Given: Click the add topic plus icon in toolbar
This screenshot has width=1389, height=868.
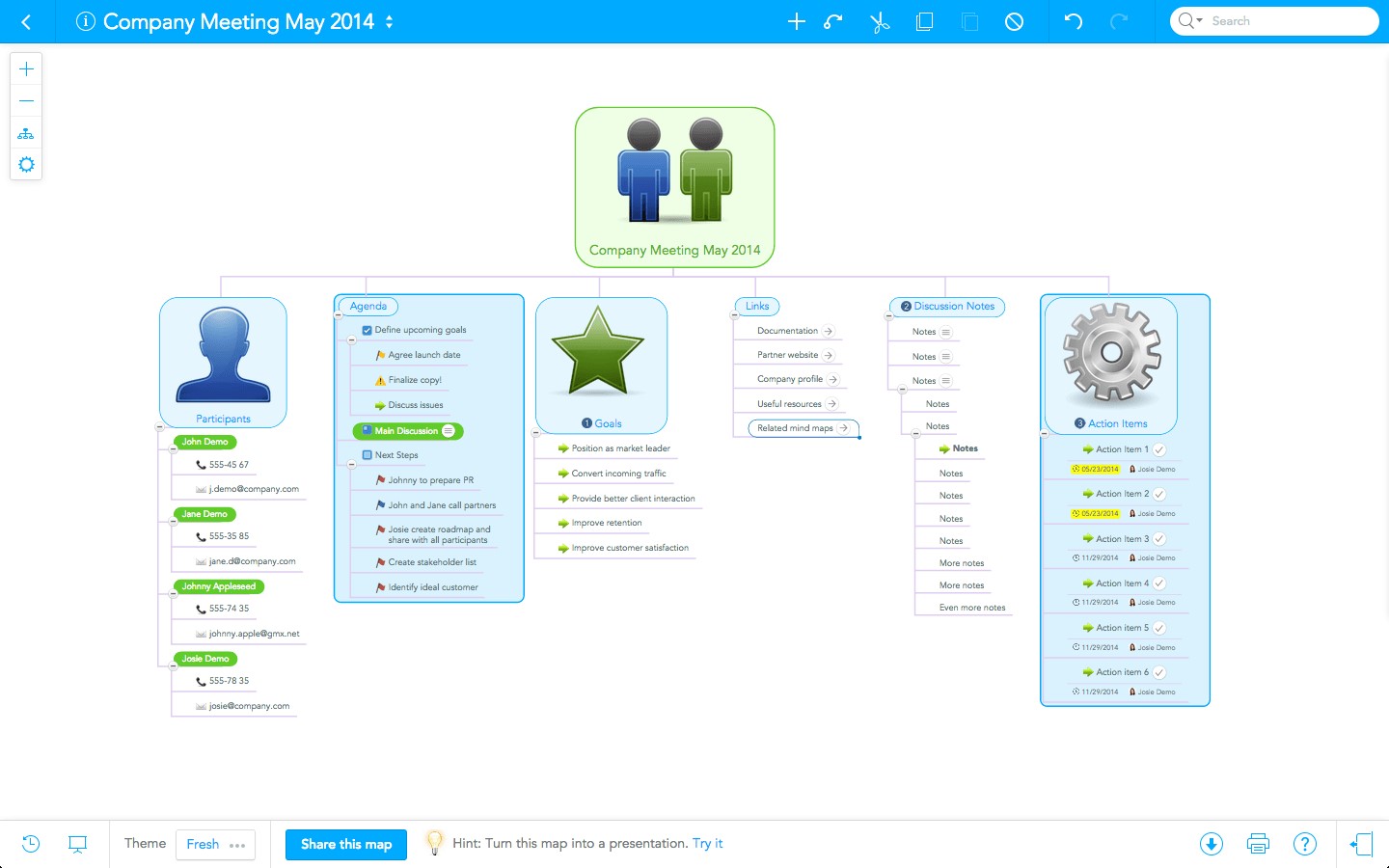Looking at the screenshot, I should coord(796,21).
